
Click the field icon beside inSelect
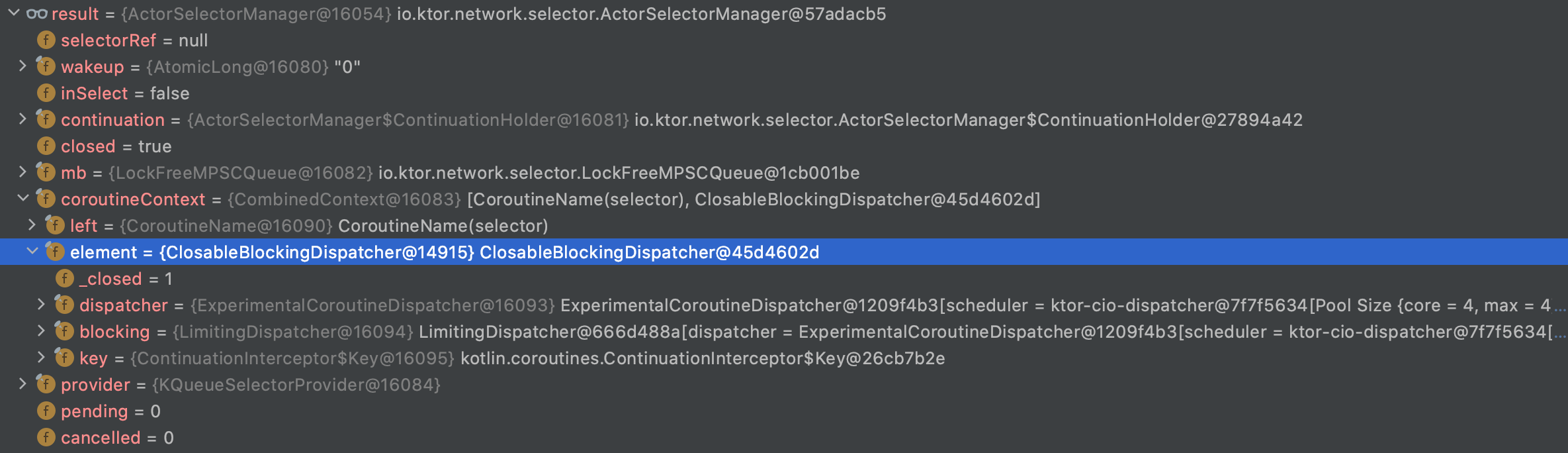click(x=44, y=93)
